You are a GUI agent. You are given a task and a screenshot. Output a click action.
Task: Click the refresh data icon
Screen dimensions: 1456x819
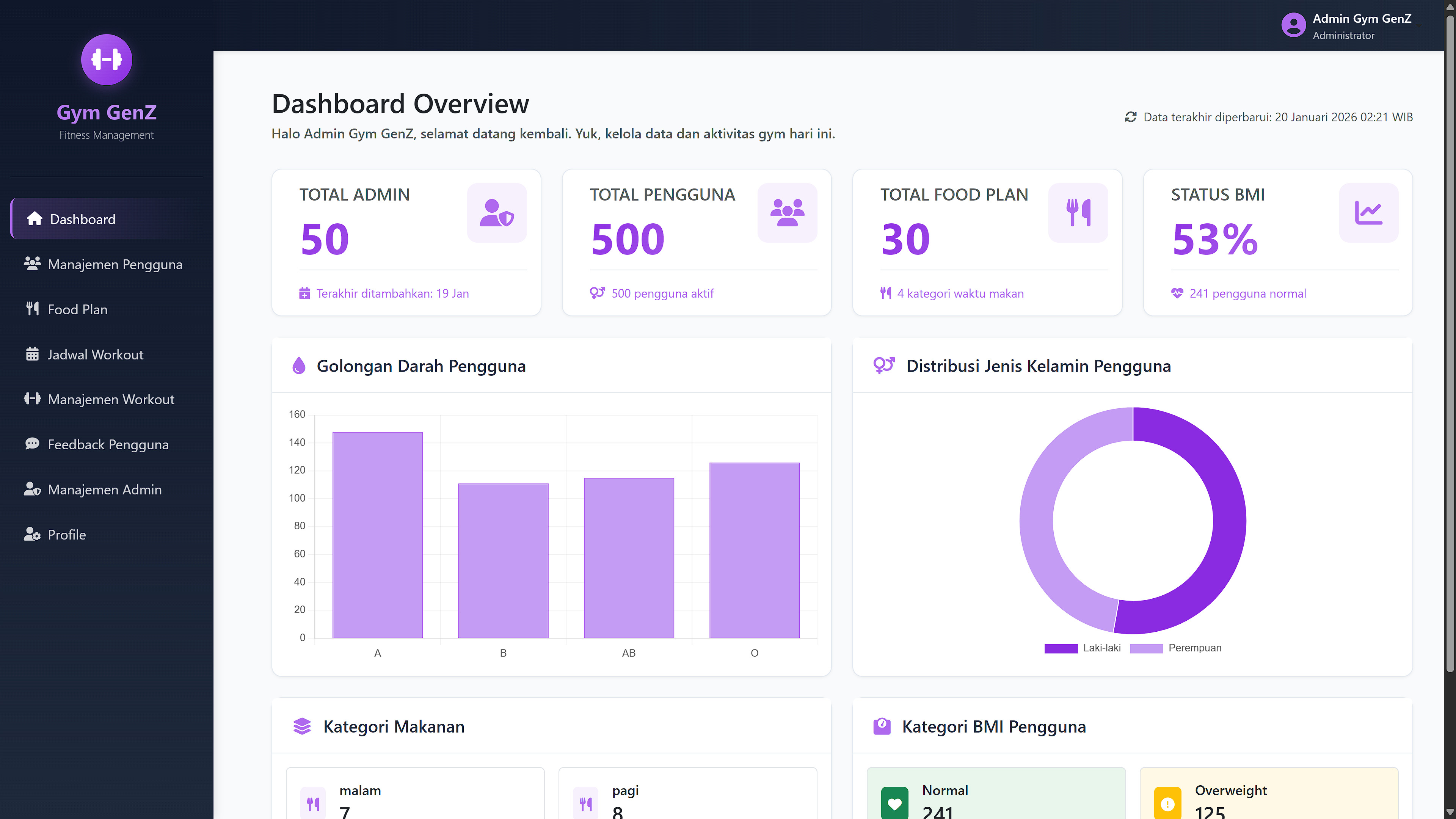(1130, 117)
